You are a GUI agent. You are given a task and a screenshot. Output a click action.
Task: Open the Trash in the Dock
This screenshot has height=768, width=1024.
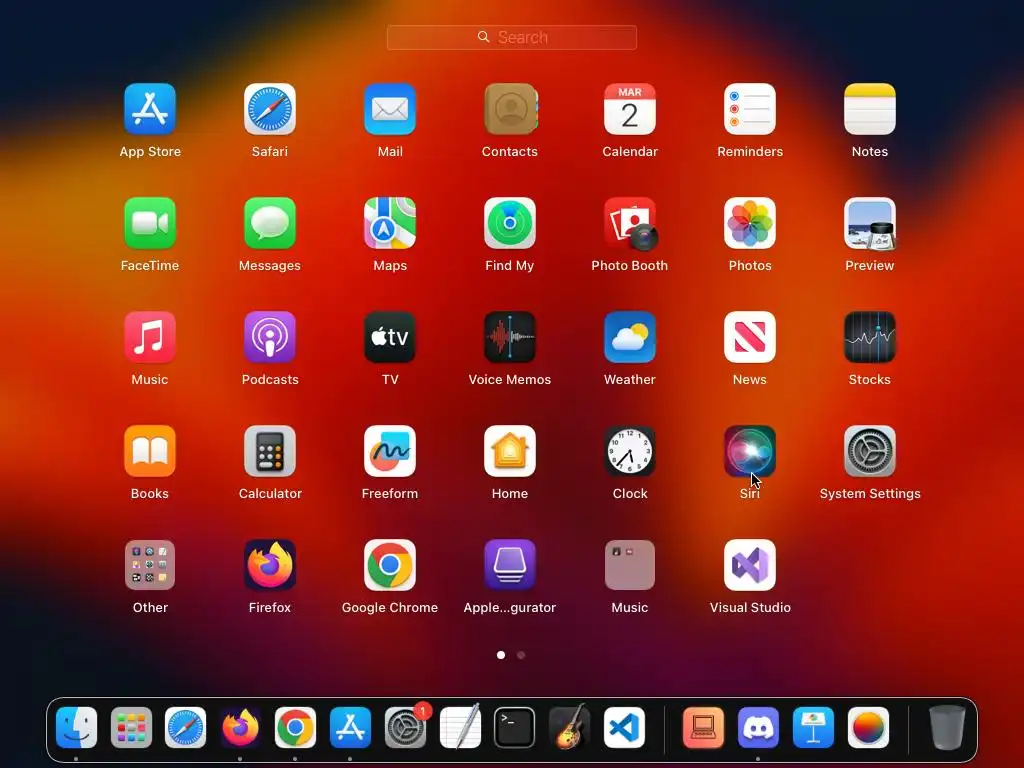pyautogui.click(x=947, y=728)
